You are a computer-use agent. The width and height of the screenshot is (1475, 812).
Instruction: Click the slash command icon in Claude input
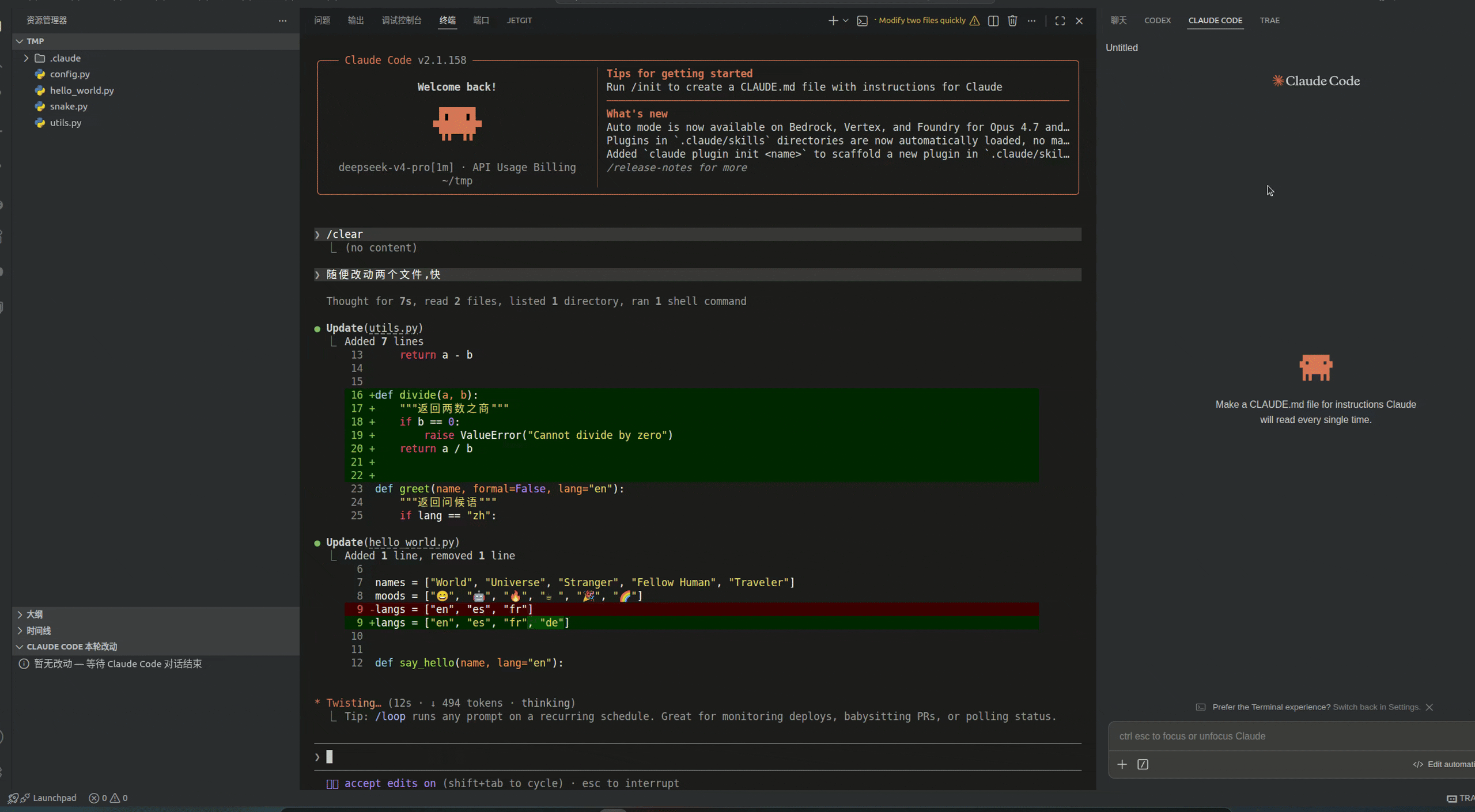(x=1143, y=764)
